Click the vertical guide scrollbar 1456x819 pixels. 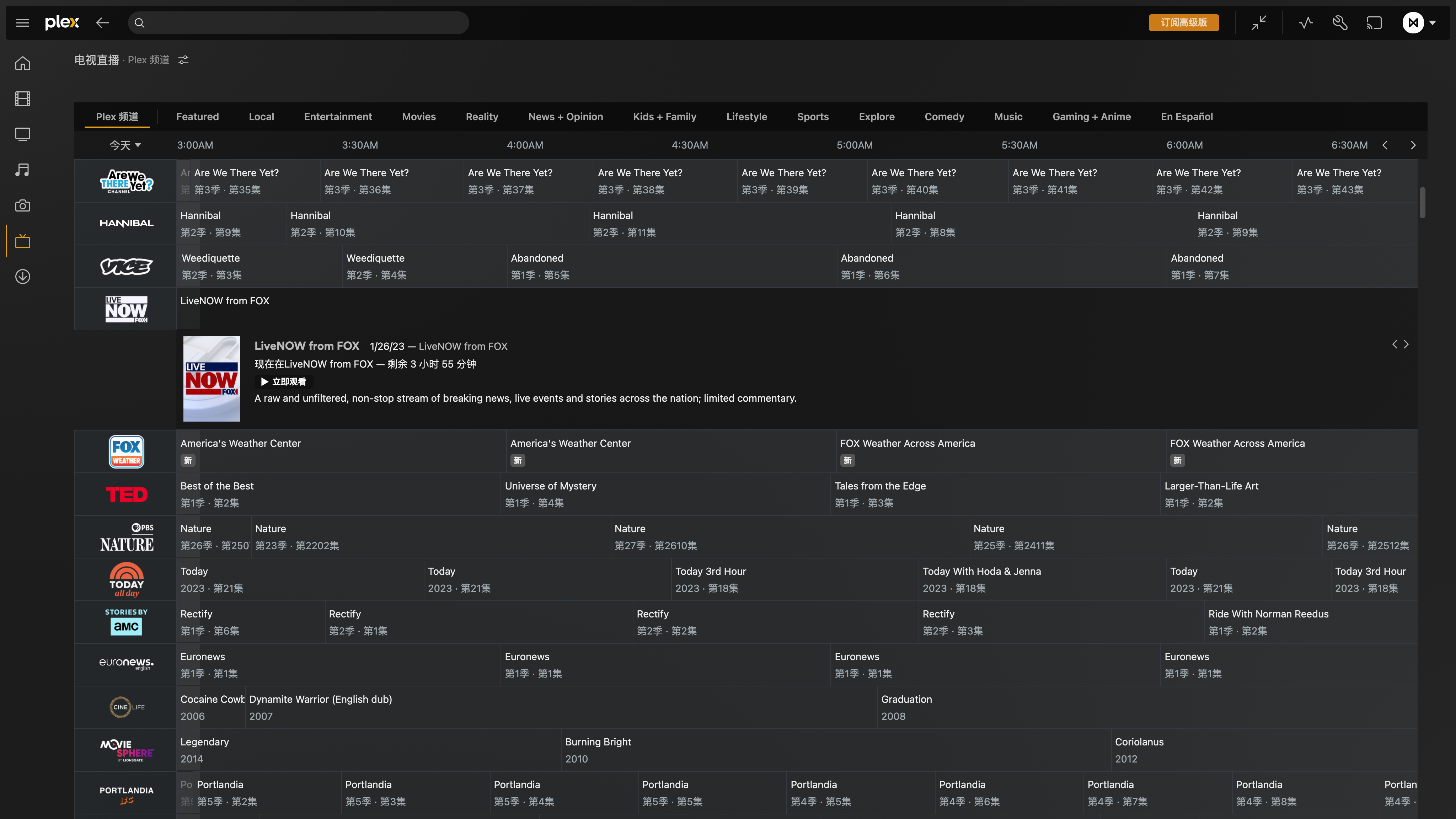[1422, 202]
